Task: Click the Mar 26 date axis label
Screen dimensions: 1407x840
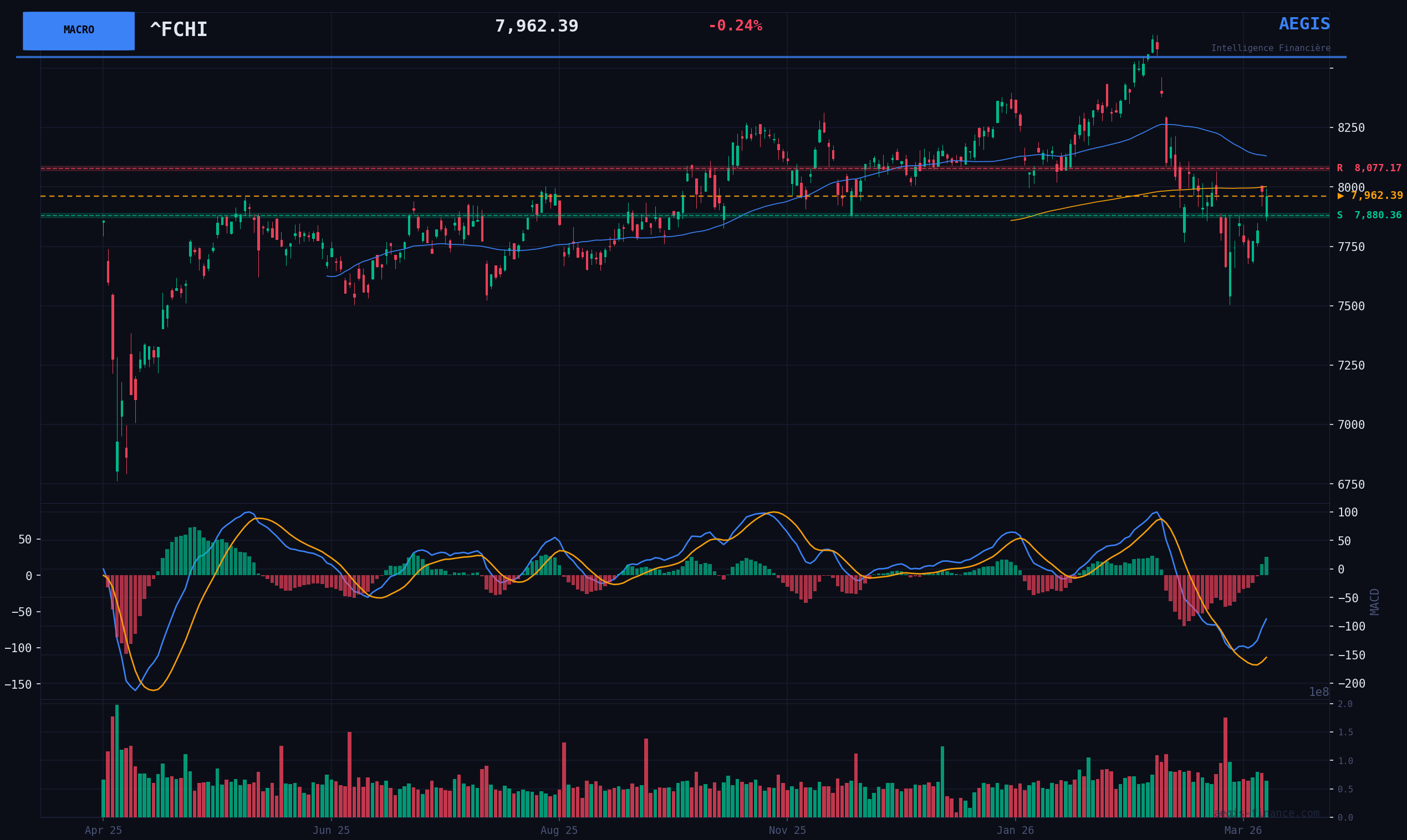Action: pos(1243,831)
